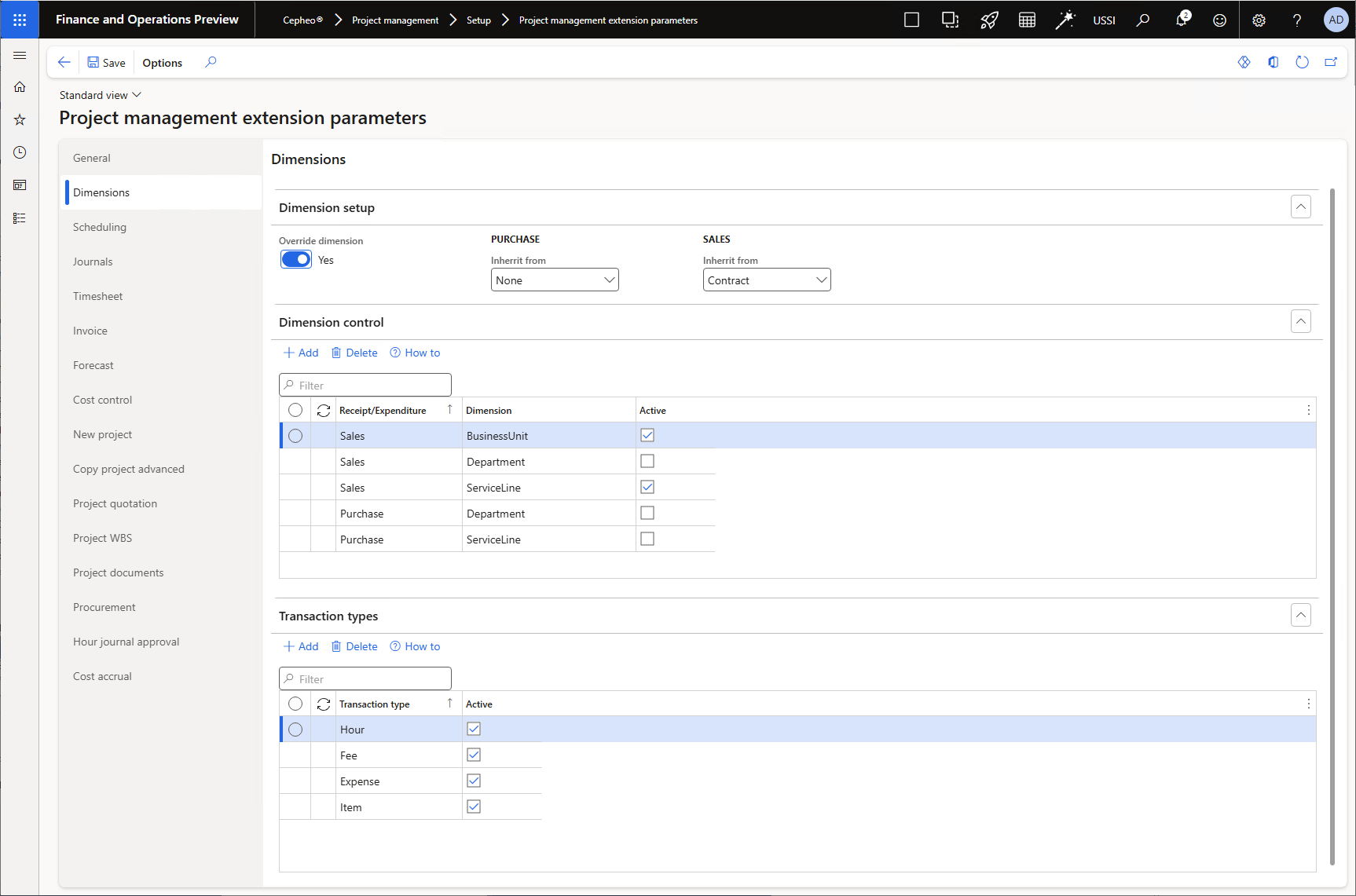Viewport: 1356px width, 896px height.
Task: Switch to the Scheduling tab
Action: pyautogui.click(x=100, y=227)
